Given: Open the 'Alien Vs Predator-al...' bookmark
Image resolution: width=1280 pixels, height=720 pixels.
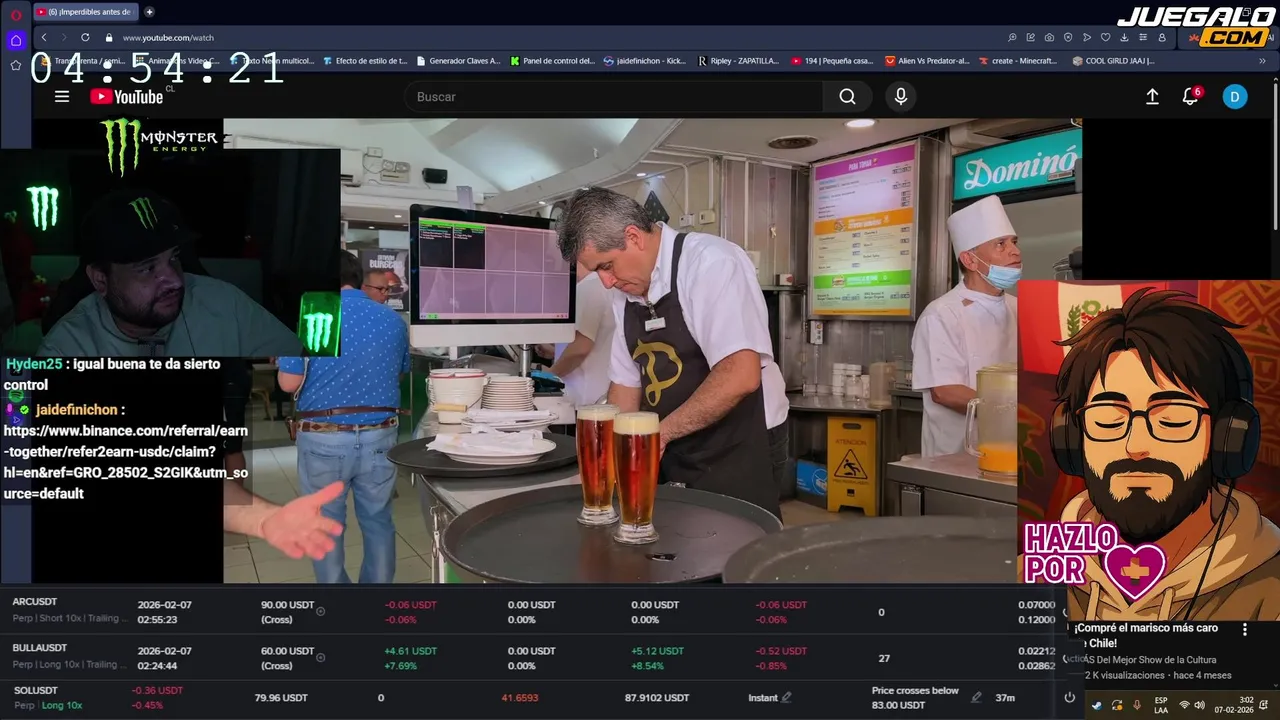Looking at the screenshot, I should (927, 60).
